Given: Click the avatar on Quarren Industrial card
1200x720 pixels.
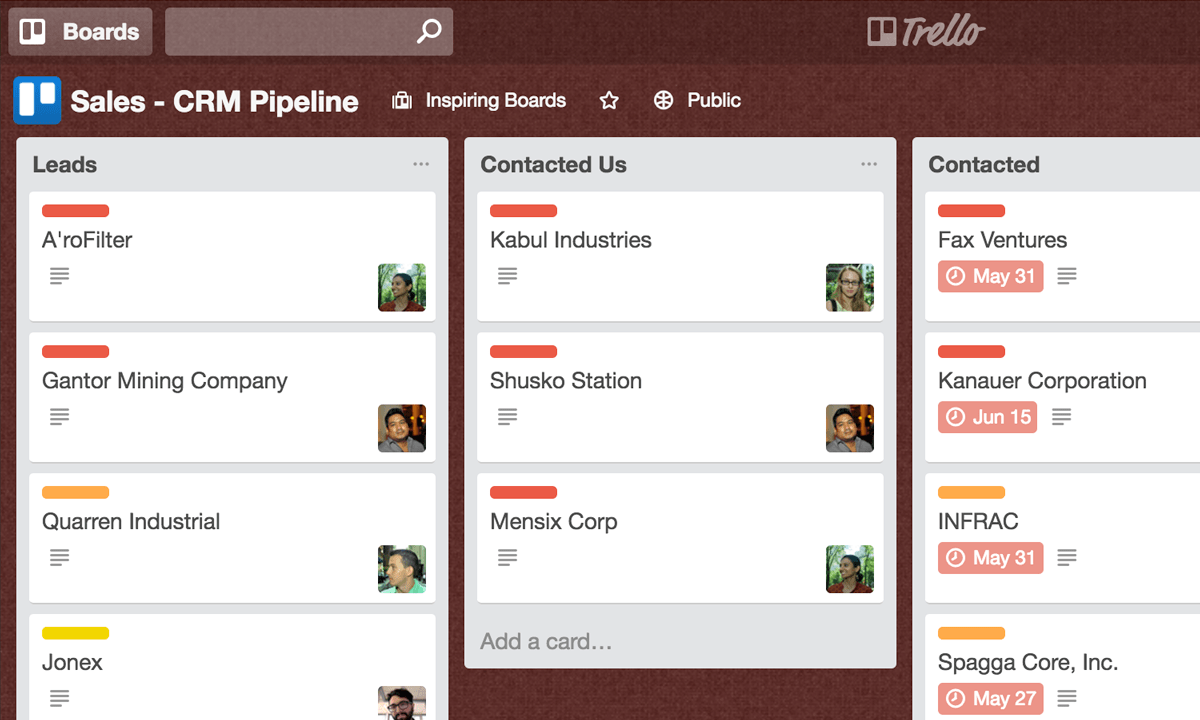Looking at the screenshot, I should (402, 569).
